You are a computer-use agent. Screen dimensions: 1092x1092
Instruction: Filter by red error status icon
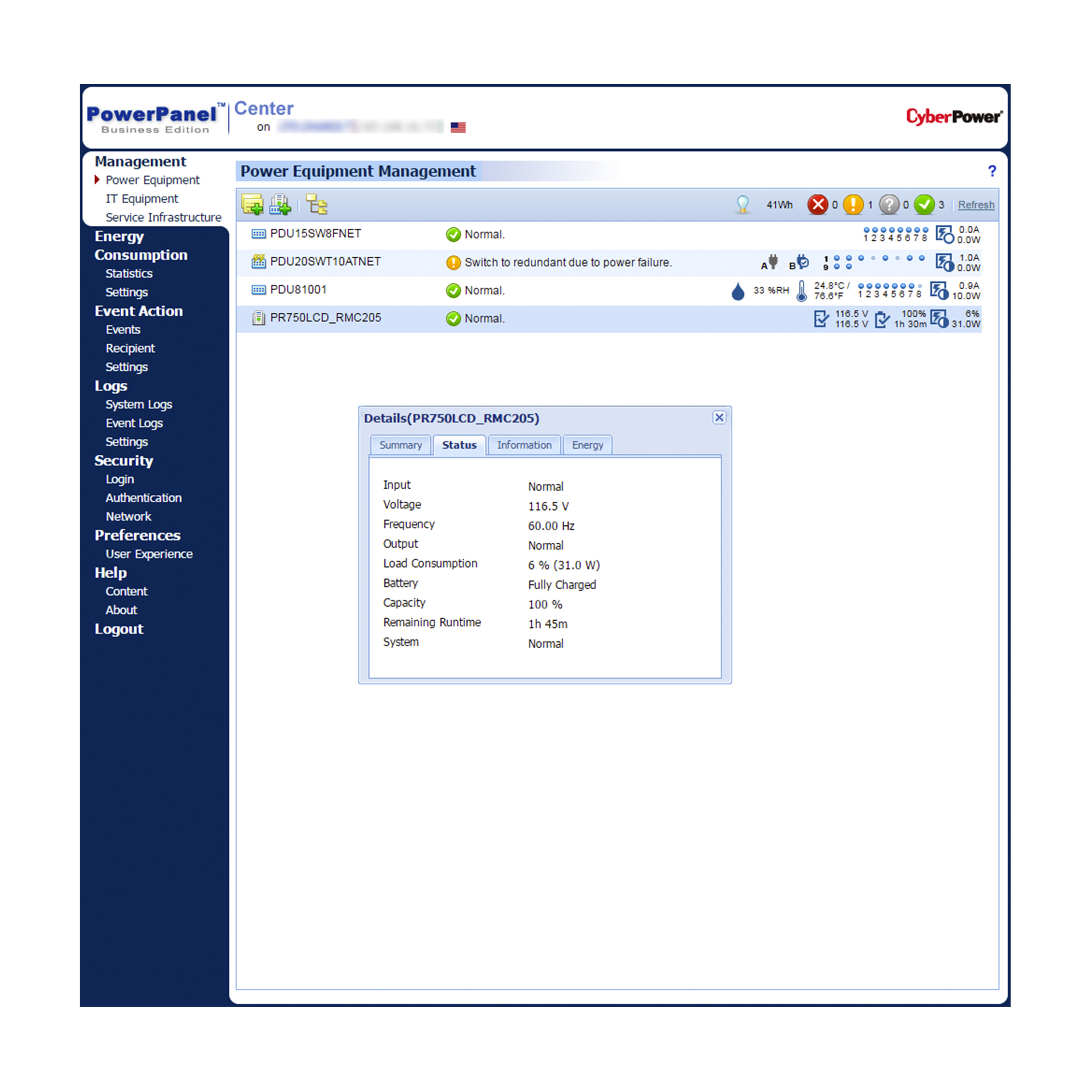(817, 205)
